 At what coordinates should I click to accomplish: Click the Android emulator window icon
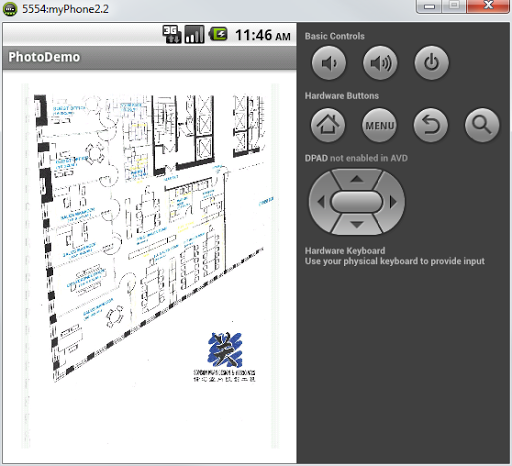coord(10,9)
